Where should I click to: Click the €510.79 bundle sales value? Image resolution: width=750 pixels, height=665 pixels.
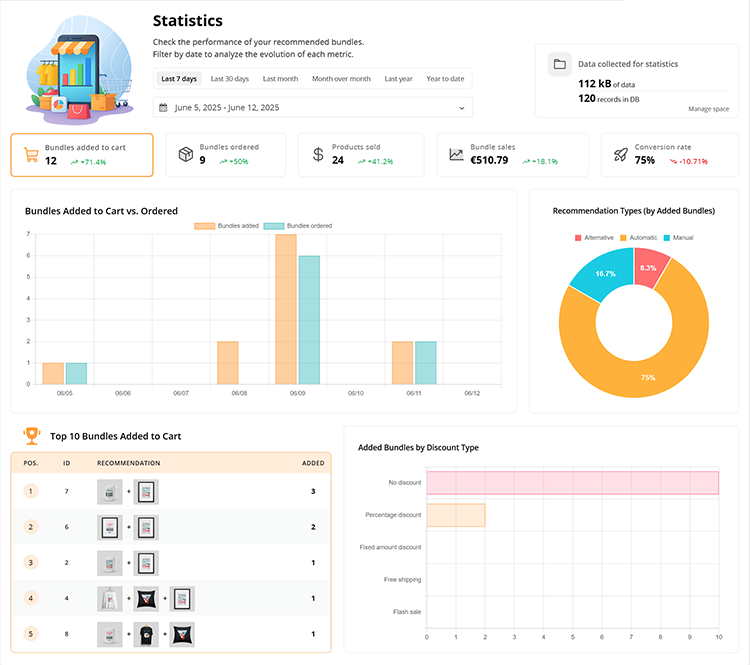(x=489, y=160)
